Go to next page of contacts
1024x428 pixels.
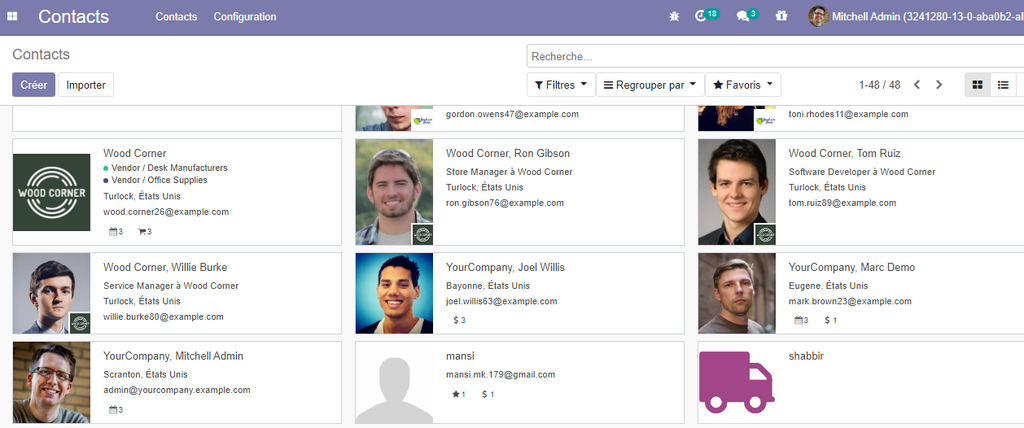(x=938, y=85)
